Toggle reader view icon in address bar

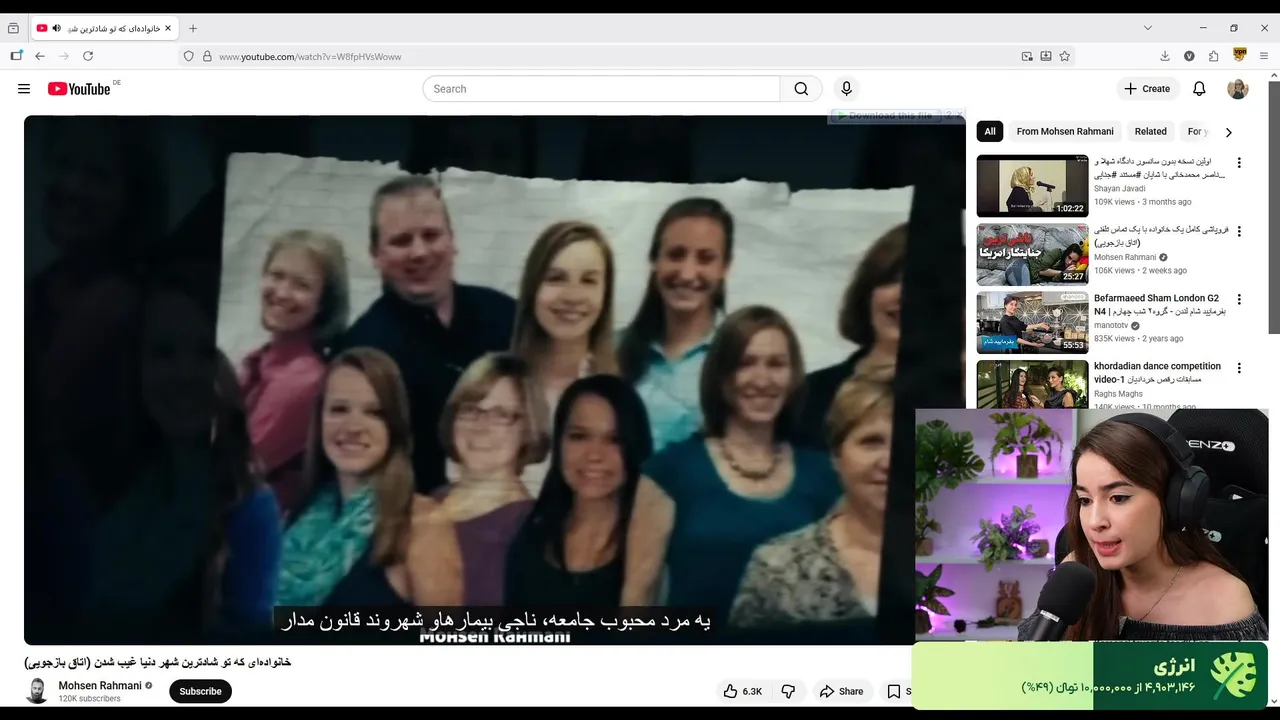(x=1046, y=56)
